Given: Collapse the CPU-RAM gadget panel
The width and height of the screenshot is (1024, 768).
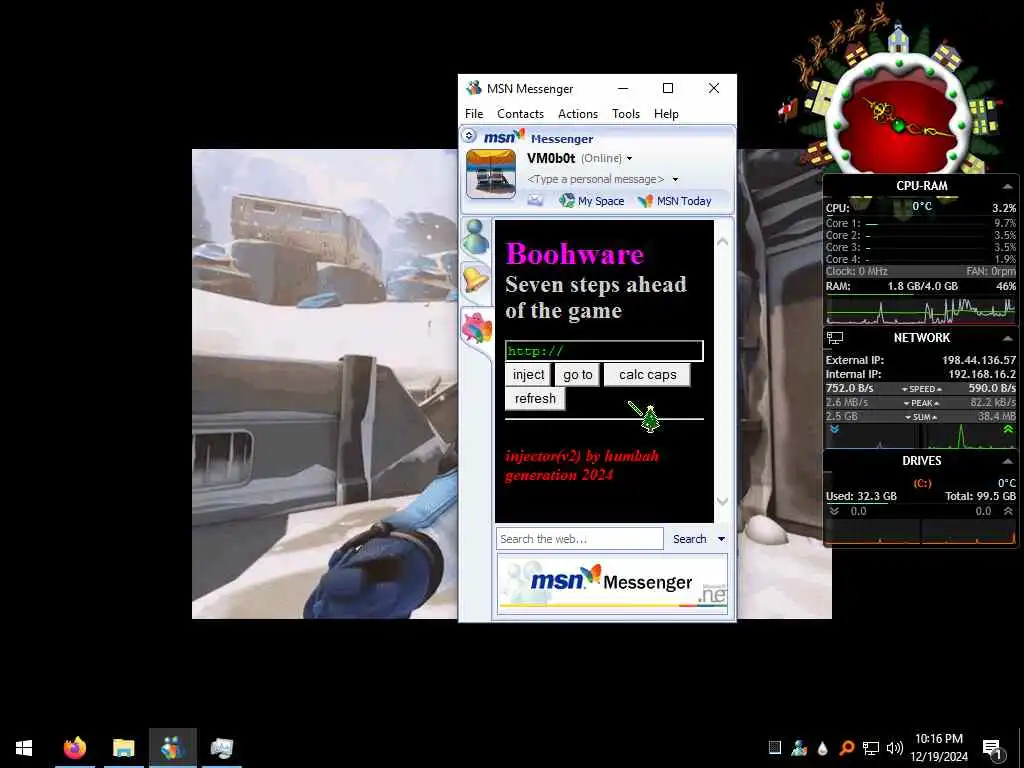Looking at the screenshot, I should pos(1008,186).
